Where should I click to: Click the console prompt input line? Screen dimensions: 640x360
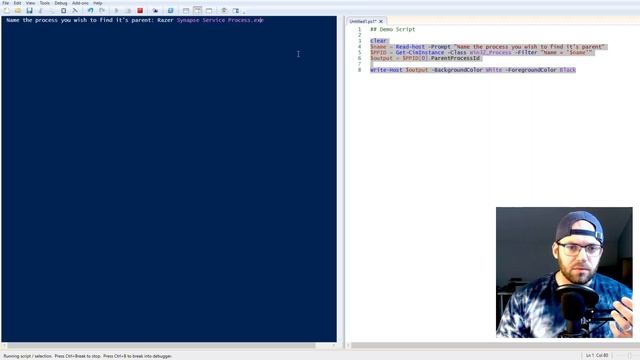pyautogui.click(x=135, y=20)
